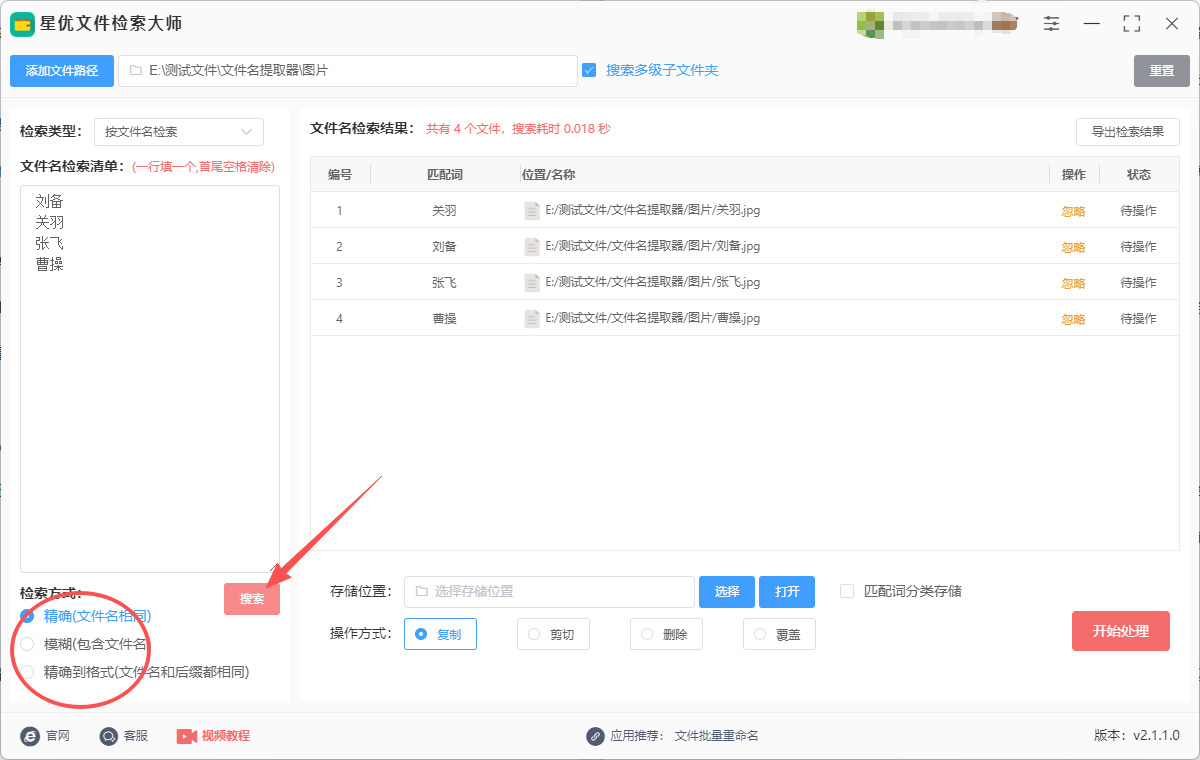Viewport: 1200px width, 760px height.
Task: Click the user avatar icon
Action: tap(870, 24)
